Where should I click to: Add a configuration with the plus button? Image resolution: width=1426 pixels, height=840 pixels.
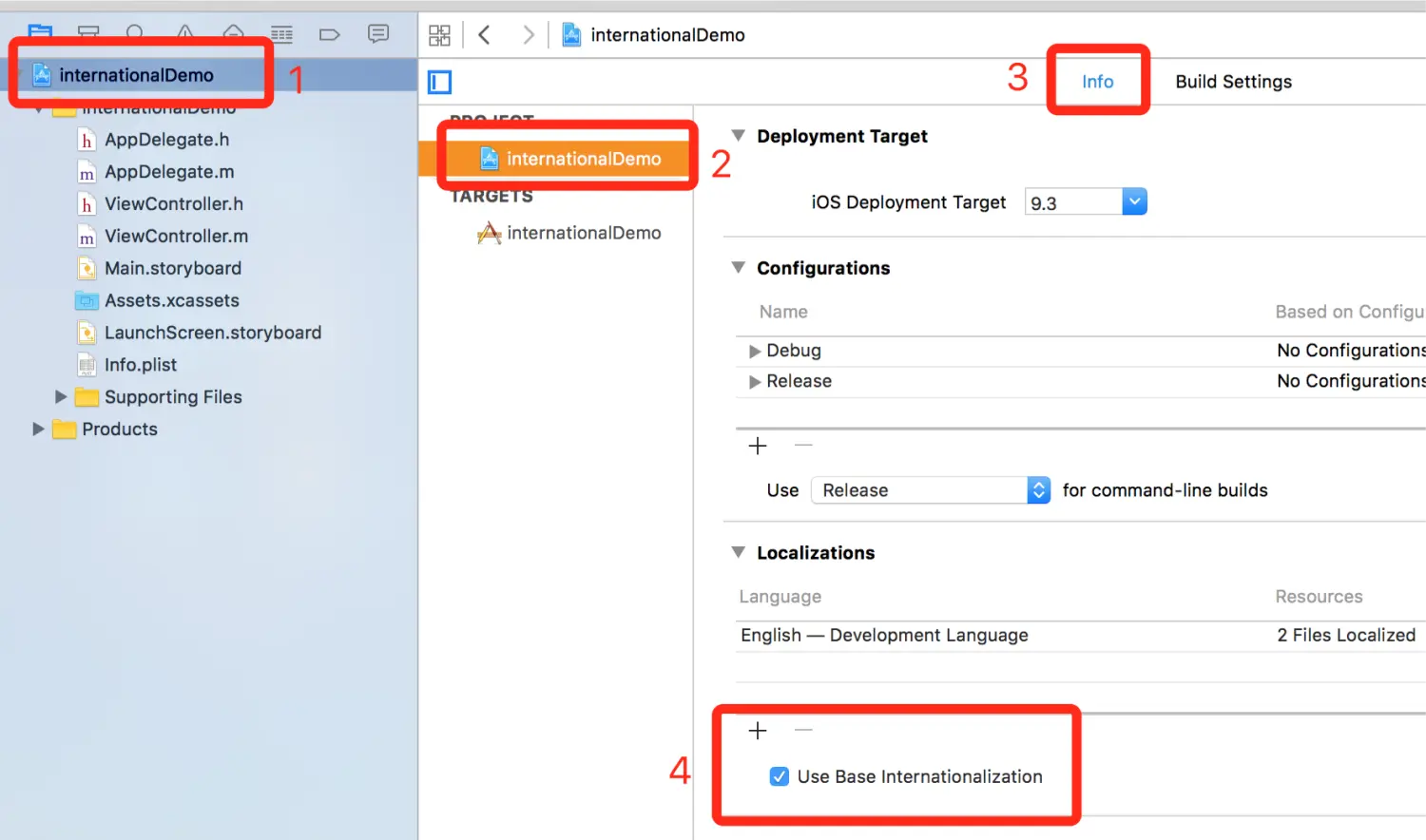tap(758, 446)
